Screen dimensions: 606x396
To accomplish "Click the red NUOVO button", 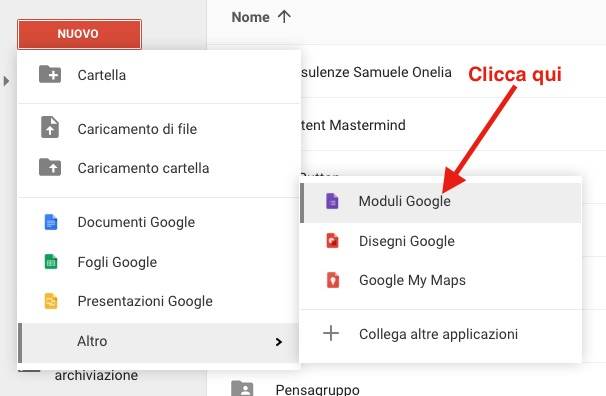I will (79, 34).
